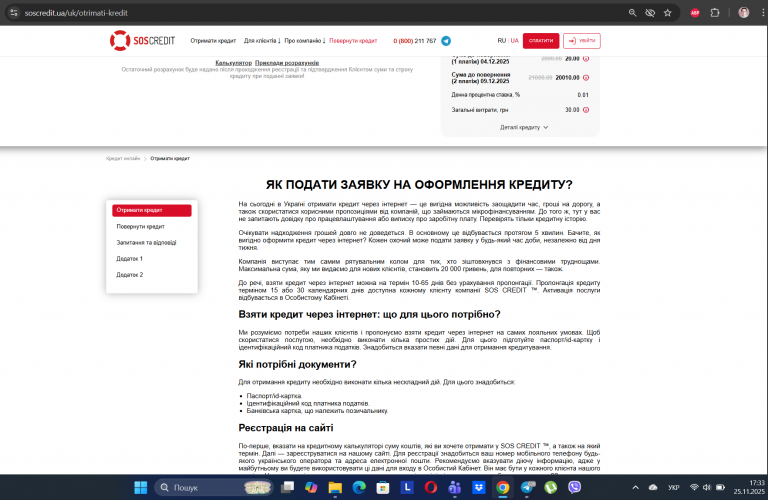This screenshot has height=500, width=768.
Task: Open the browser zoom magnifier icon
Action: [x=632, y=13]
